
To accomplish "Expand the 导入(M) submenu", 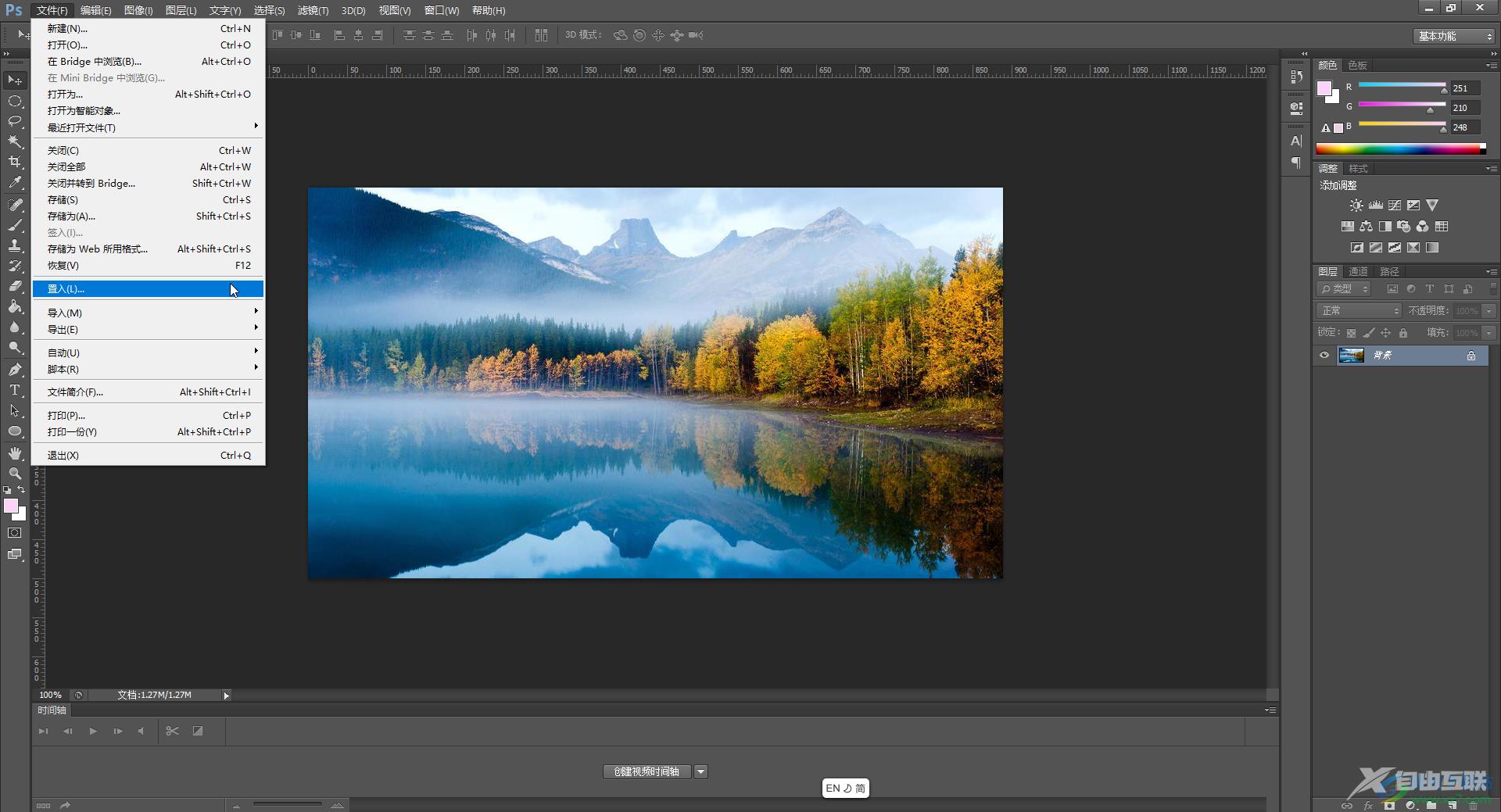I will tap(149, 313).
